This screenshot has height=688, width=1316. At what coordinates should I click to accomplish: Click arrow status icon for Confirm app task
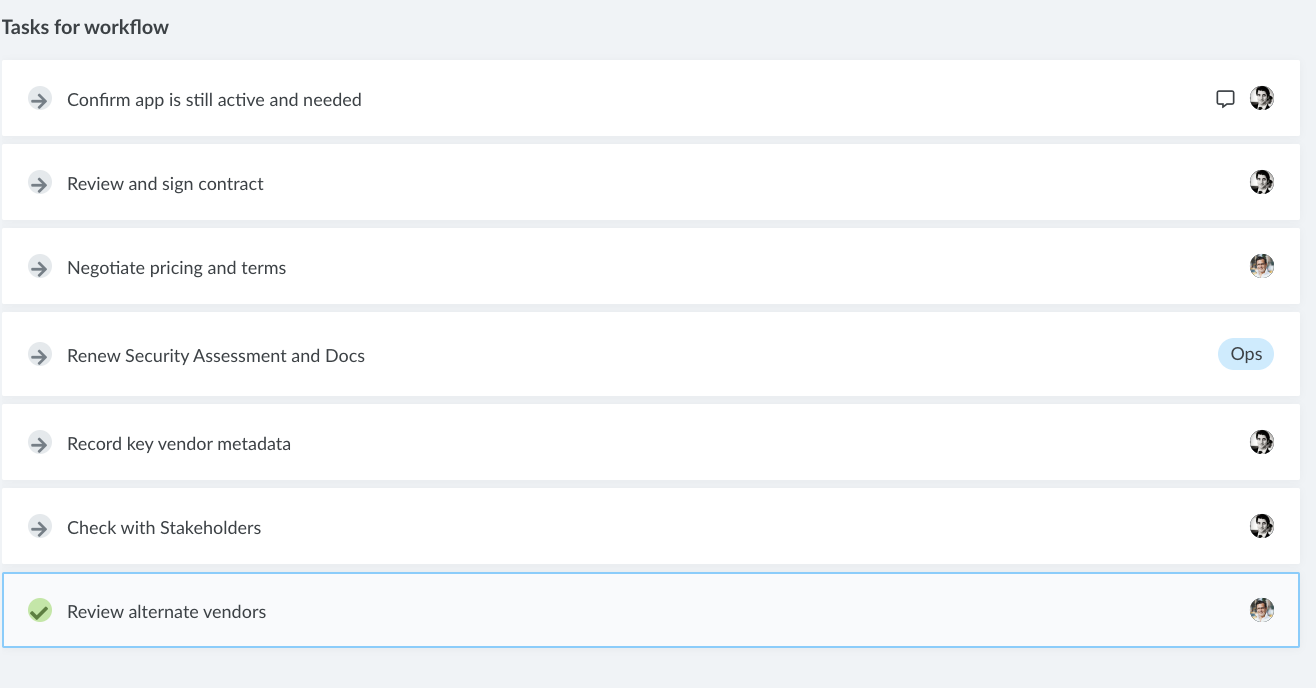coord(39,99)
